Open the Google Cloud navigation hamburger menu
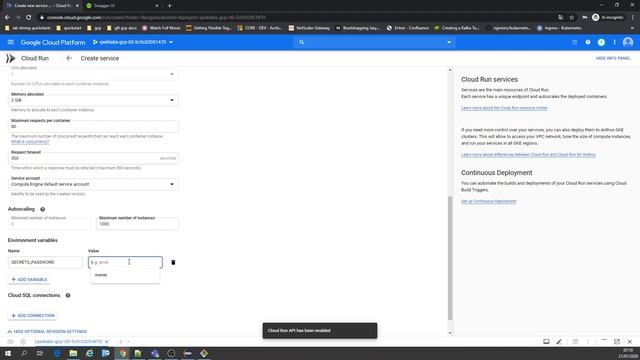Image resolution: width=640 pixels, height=360 pixels. coord(11,42)
